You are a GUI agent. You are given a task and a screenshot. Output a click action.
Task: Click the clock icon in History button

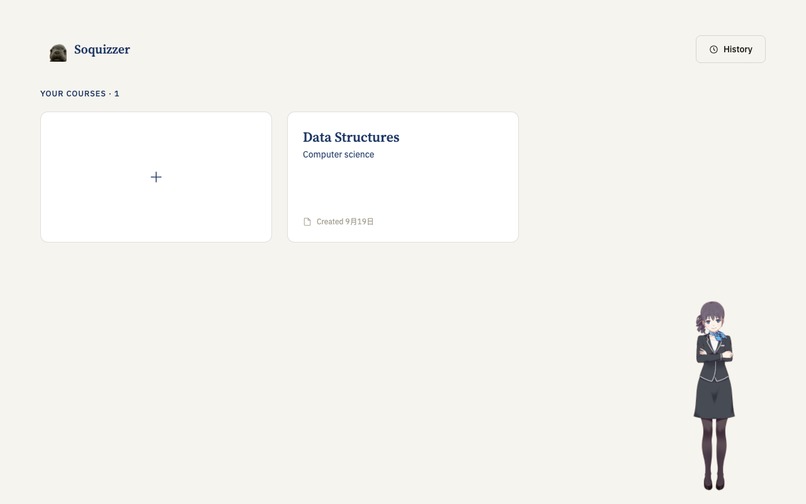(x=713, y=49)
